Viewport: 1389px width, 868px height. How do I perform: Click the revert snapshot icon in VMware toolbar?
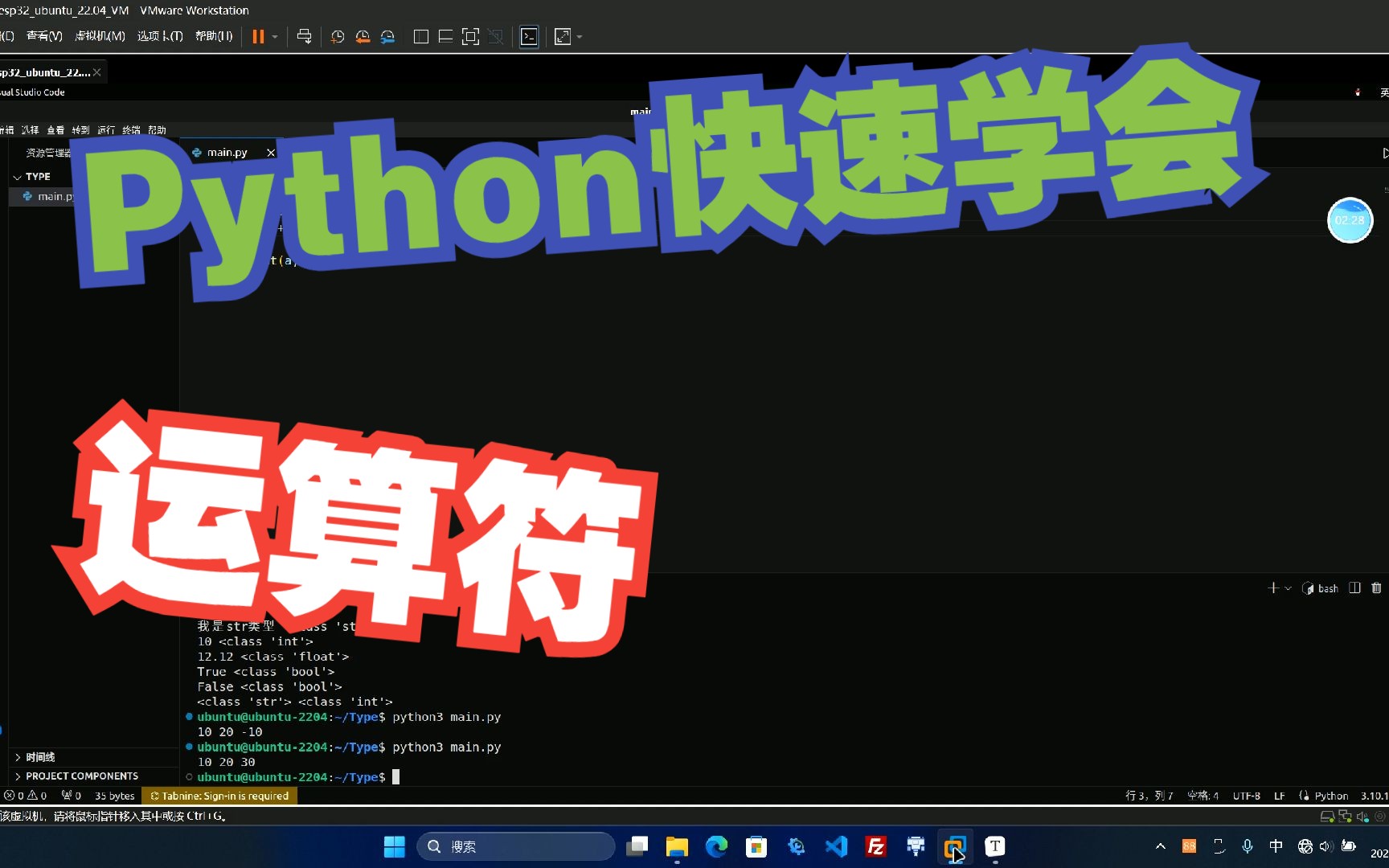363,37
